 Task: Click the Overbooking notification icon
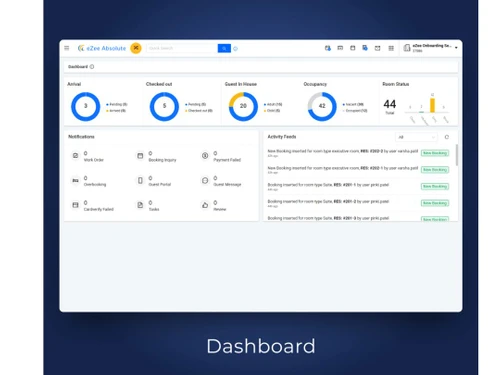[x=75, y=180]
